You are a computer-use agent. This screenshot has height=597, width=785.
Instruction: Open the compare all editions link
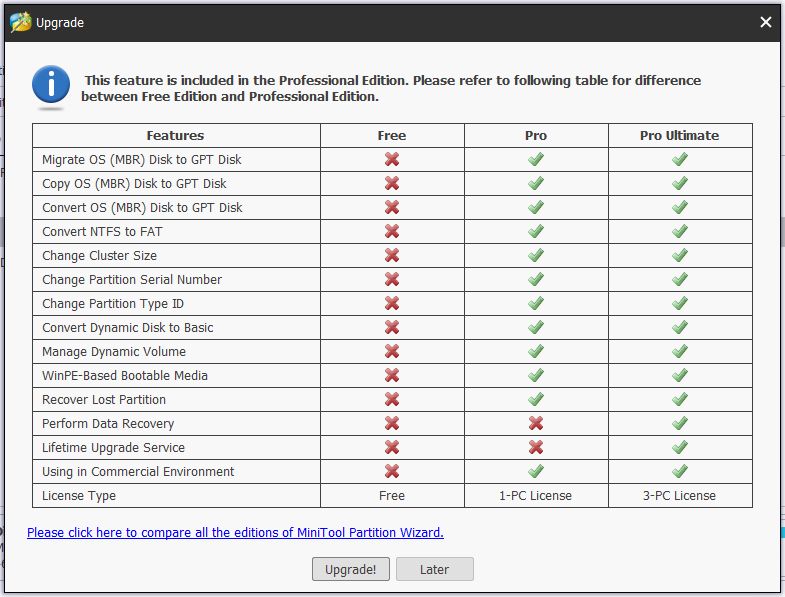coord(235,532)
